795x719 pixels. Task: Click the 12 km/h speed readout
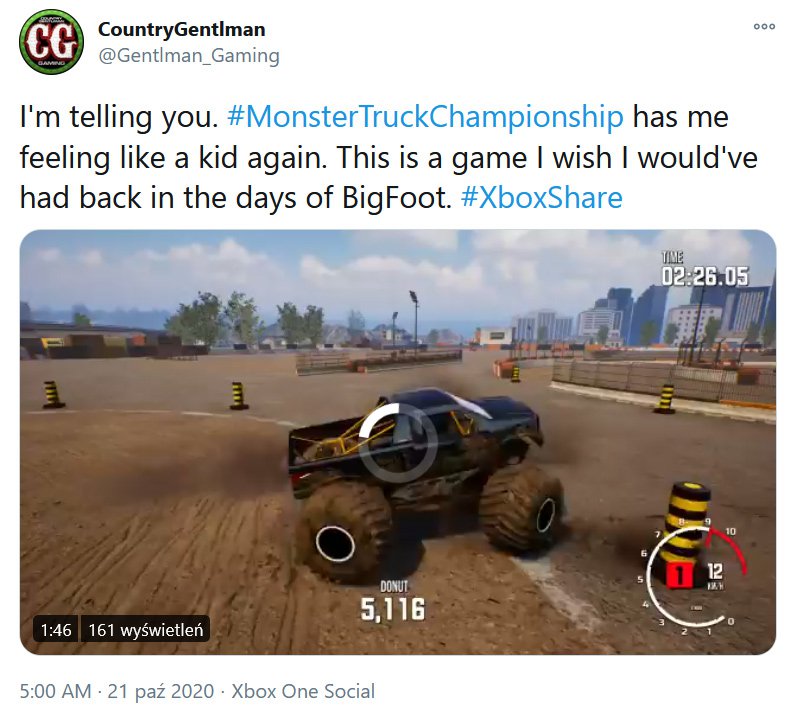pyautogui.click(x=715, y=576)
